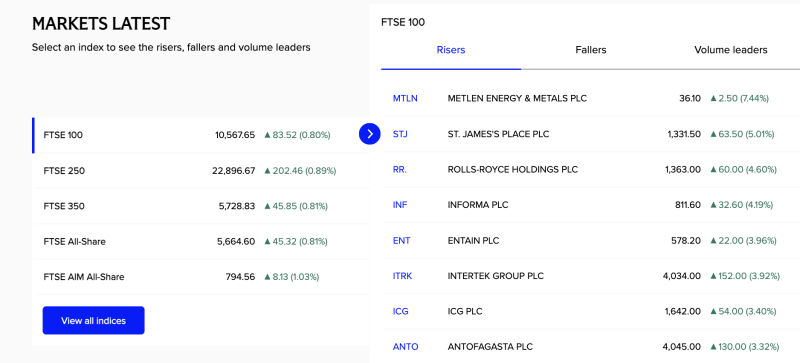800x363 pixels.
Task: Click the FTSE All-Share value 5,664.60
Action: [x=236, y=241]
